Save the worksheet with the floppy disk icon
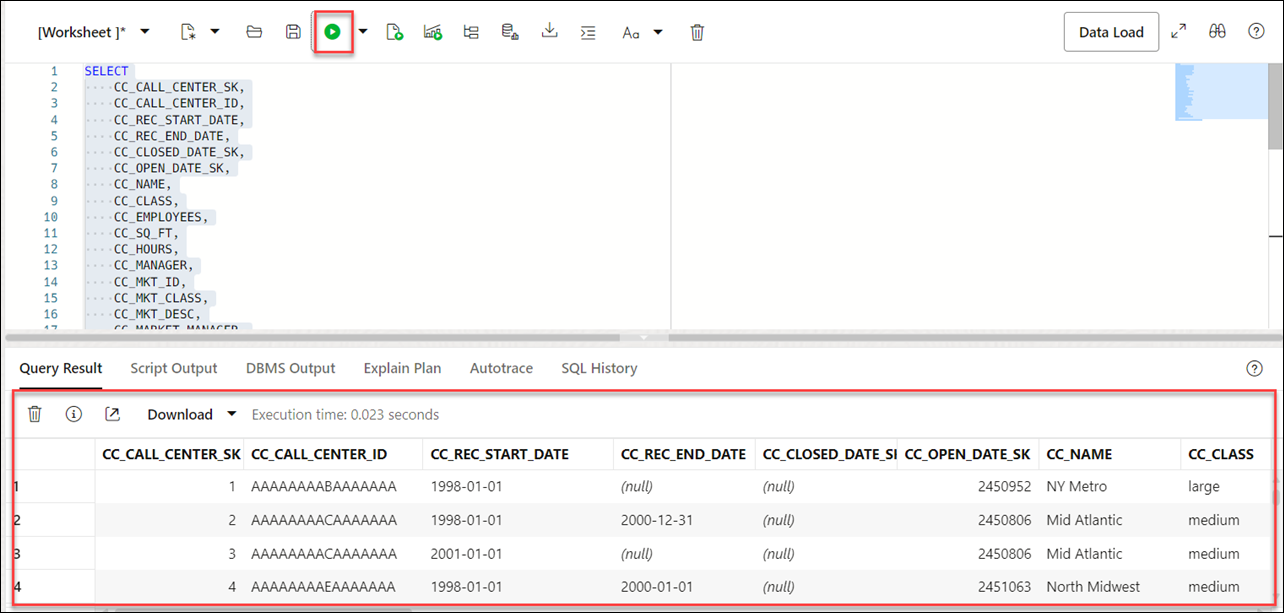Screen dimensions: 1284x613 click(293, 32)
